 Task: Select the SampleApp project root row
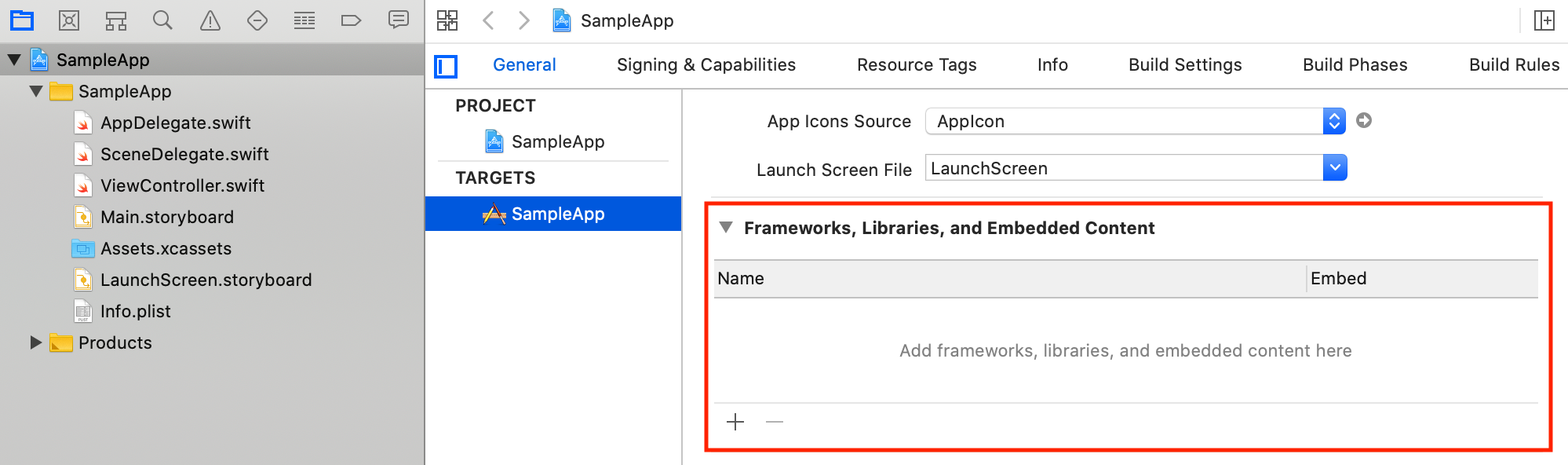(212, 60)
